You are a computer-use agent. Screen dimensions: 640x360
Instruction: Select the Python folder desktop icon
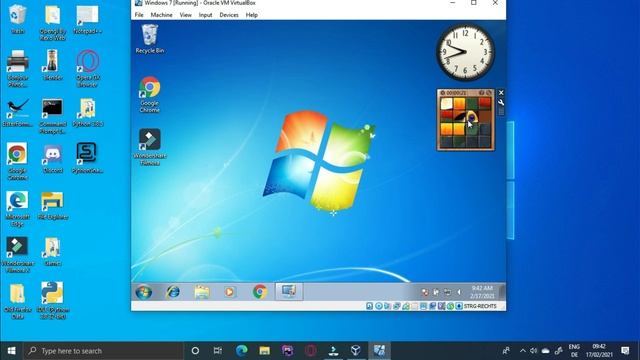pyautogui.click(x=87, y=113)
